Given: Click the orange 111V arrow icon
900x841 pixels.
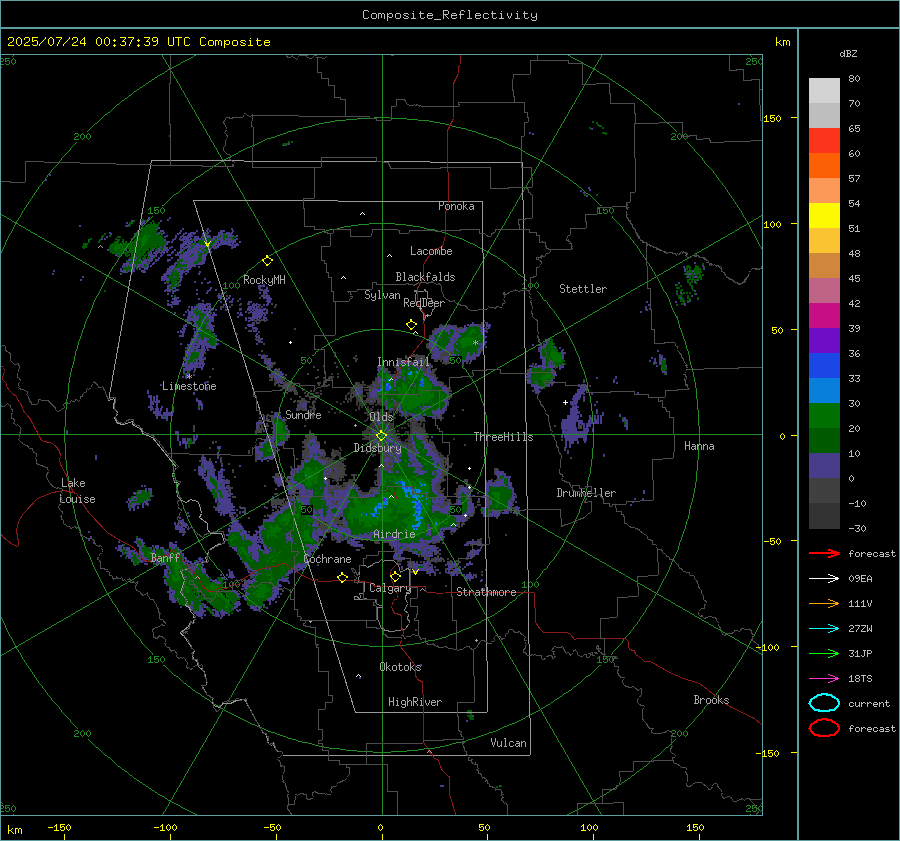Looking at the screenshot, I should coord(824,603).
